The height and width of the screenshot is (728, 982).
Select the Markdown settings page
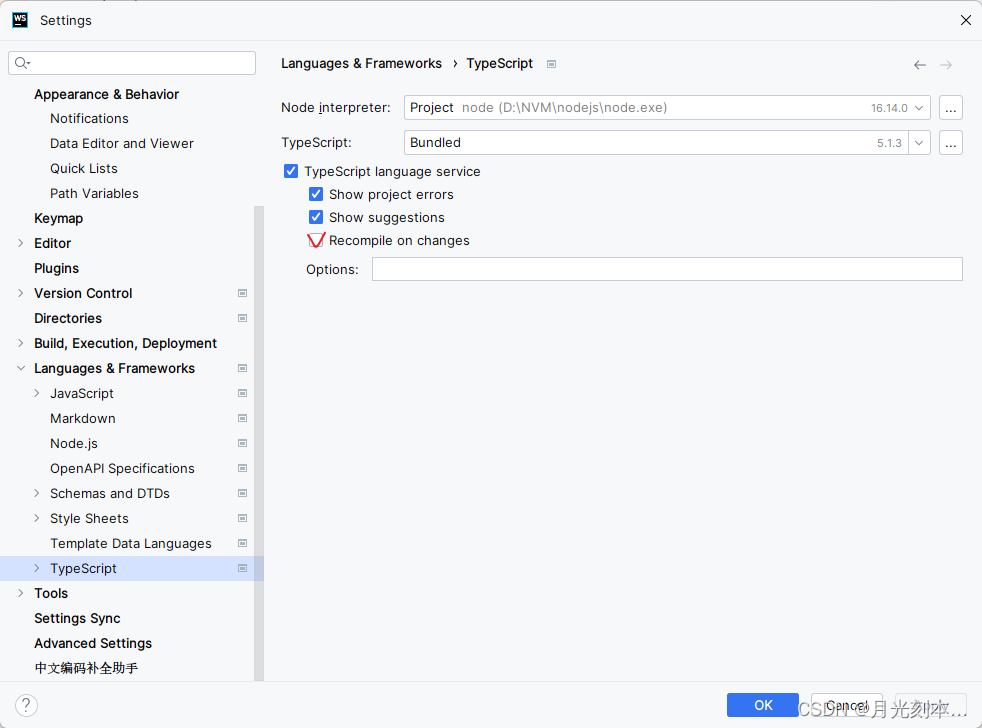(x=83, y=419)
